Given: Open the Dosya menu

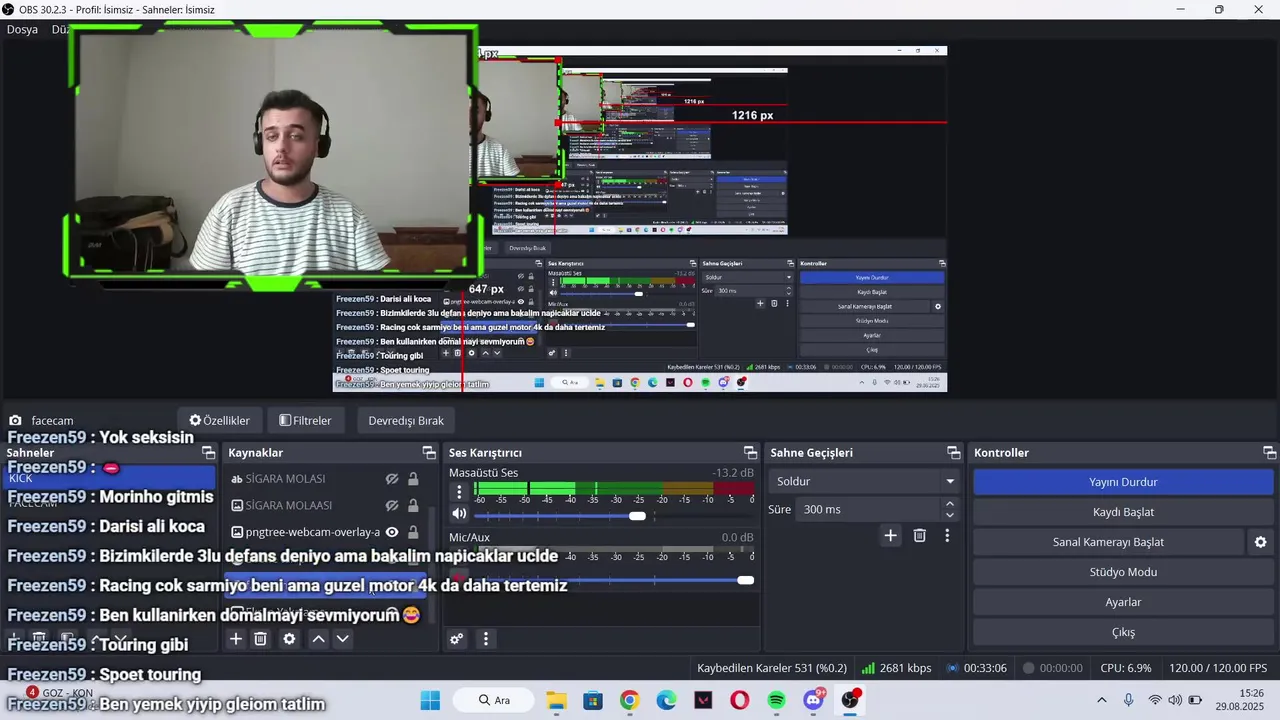Looking at the screenshot, I should [x=22, y=29].
